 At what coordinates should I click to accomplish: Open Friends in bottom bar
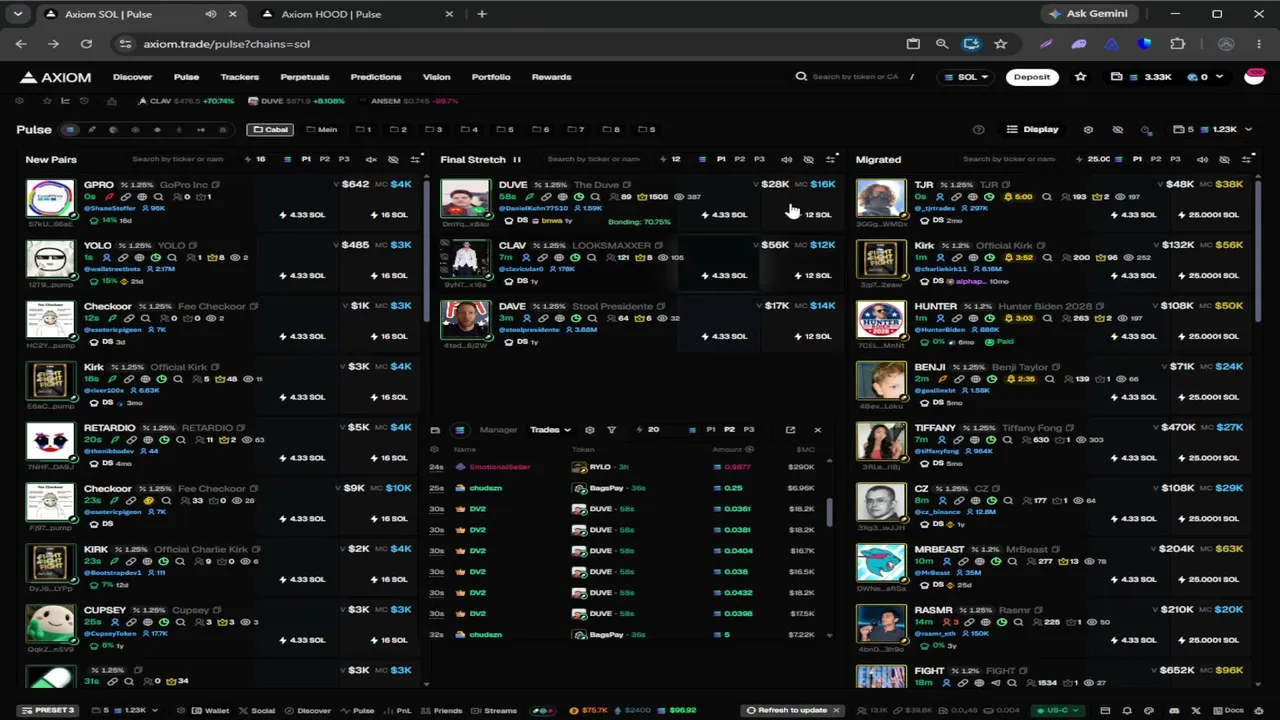pyautogui.click(x=442, y=711)
